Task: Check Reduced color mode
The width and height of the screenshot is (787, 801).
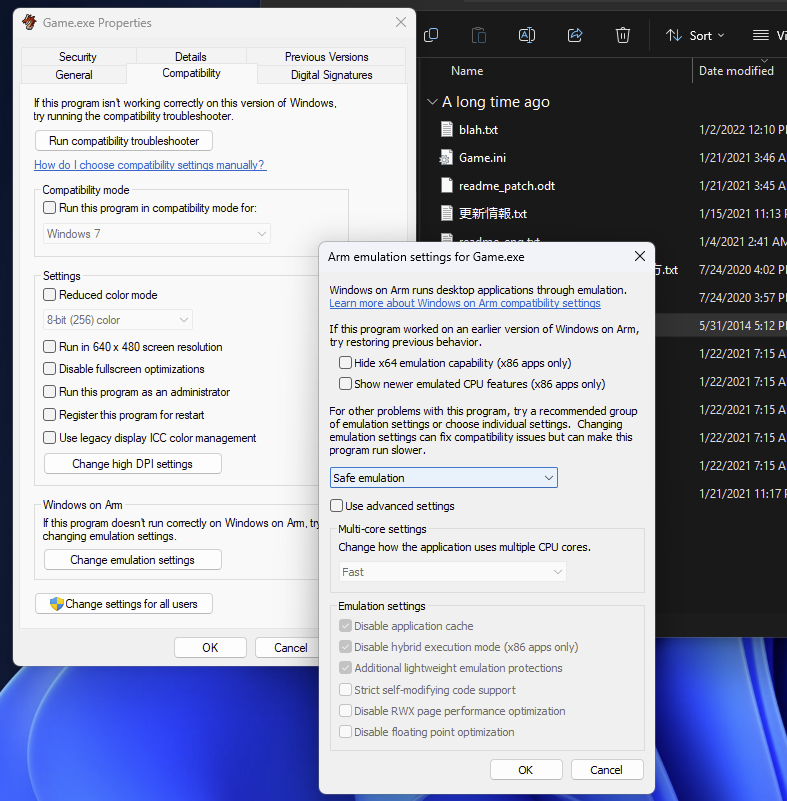Action: tap(50, 294)
